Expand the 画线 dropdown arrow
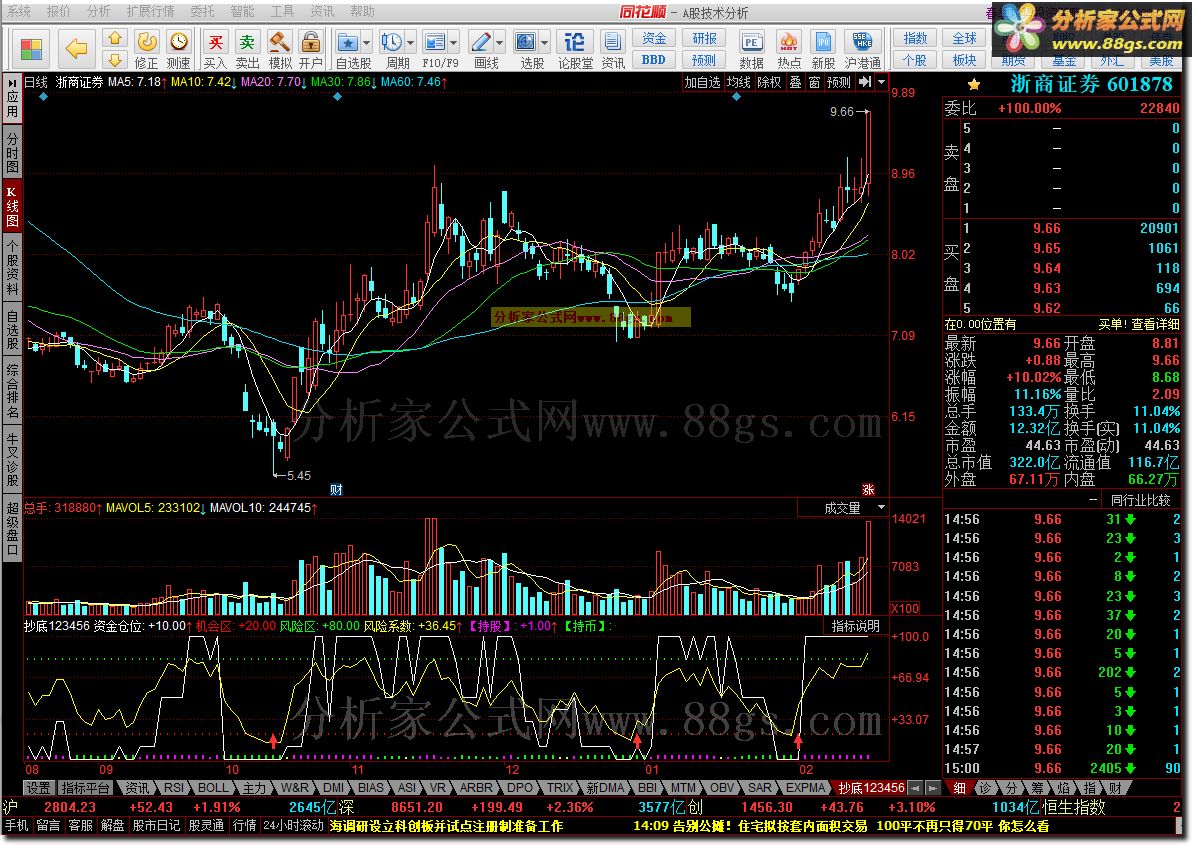Viewport: 1194px width, 846px height. click(500, 43)
